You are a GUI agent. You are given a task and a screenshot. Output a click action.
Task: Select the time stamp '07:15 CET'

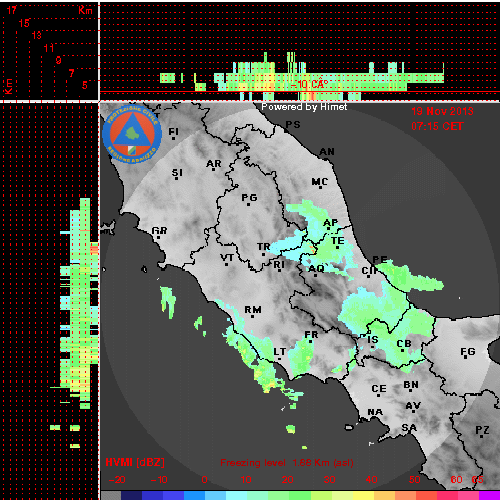[437, 126]
